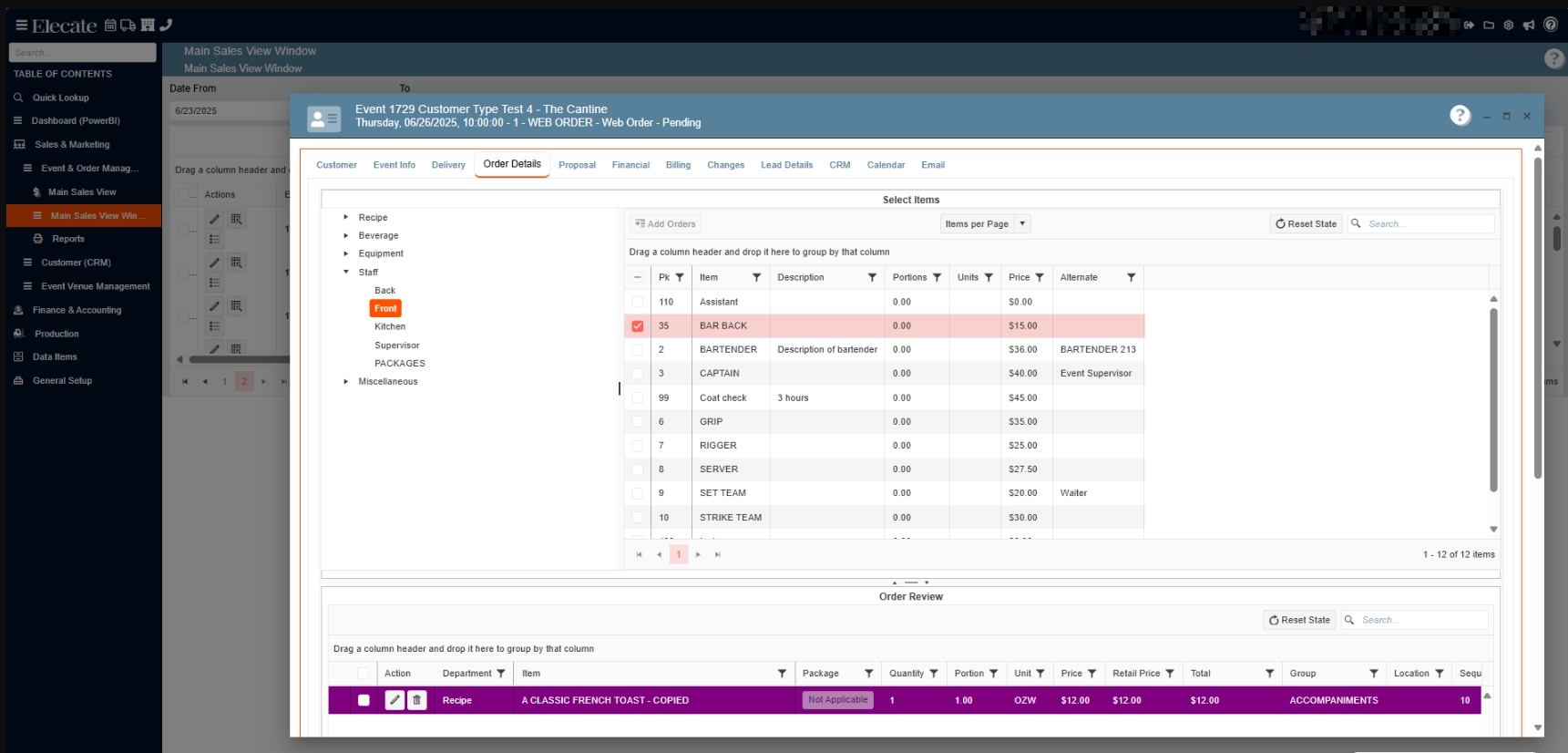This screenshot has width=1568, height=753.
Task: Go to last page of Select Items grid
Action: tap(718, 554)
